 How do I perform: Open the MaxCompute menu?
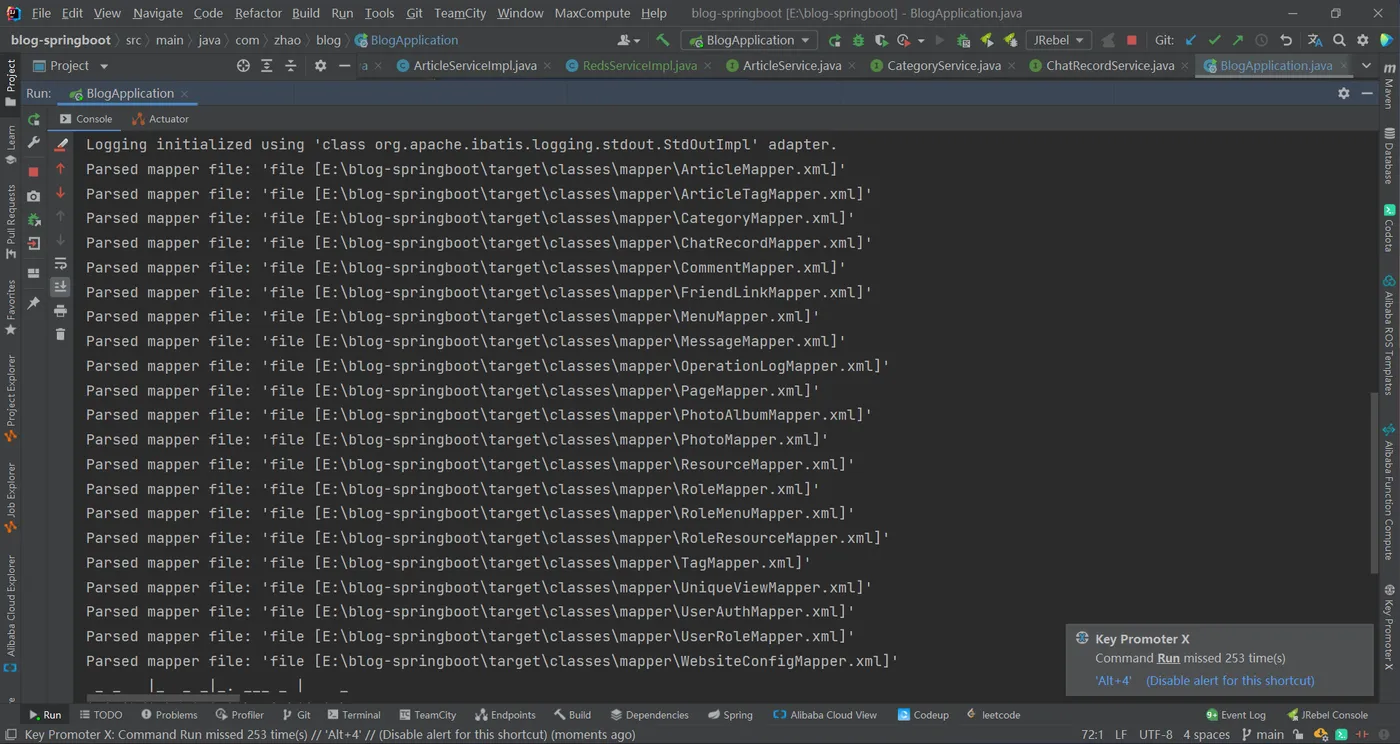click(592, 13)
